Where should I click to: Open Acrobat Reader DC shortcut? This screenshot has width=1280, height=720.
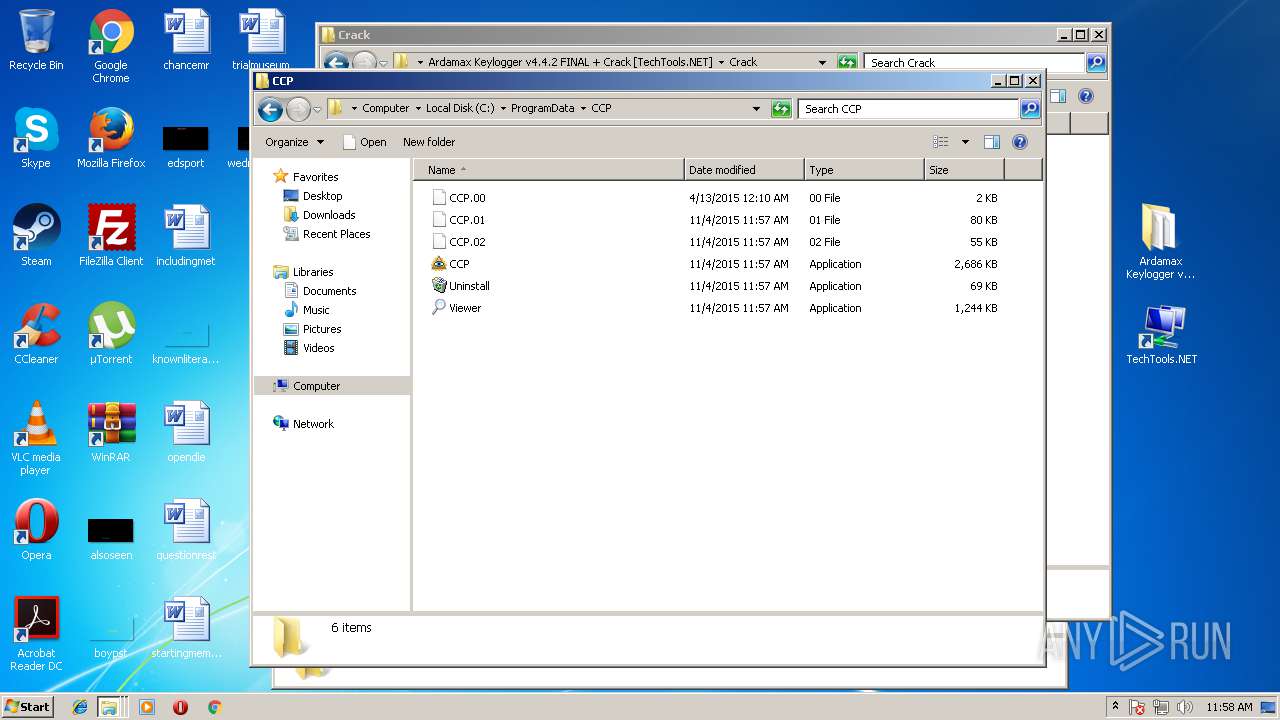pyautogui.click(x=36, y=634)
